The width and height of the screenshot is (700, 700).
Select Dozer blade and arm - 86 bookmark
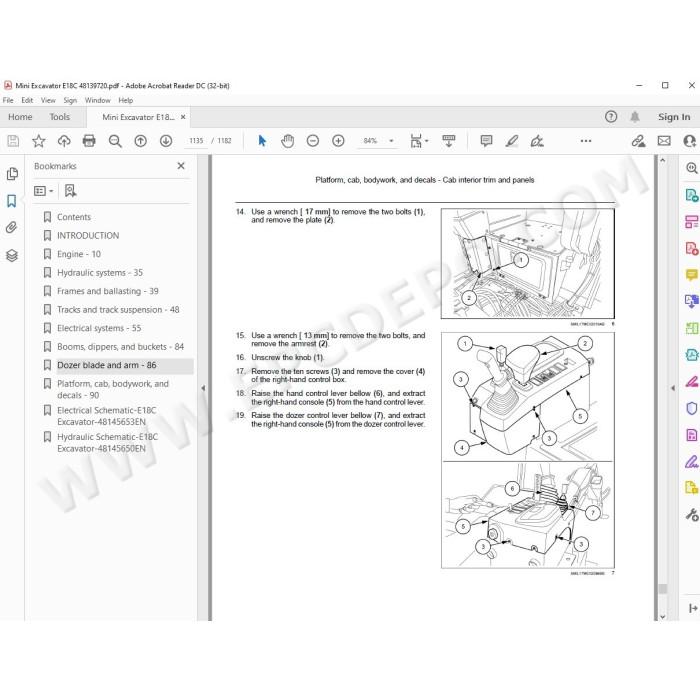(106, 365)
